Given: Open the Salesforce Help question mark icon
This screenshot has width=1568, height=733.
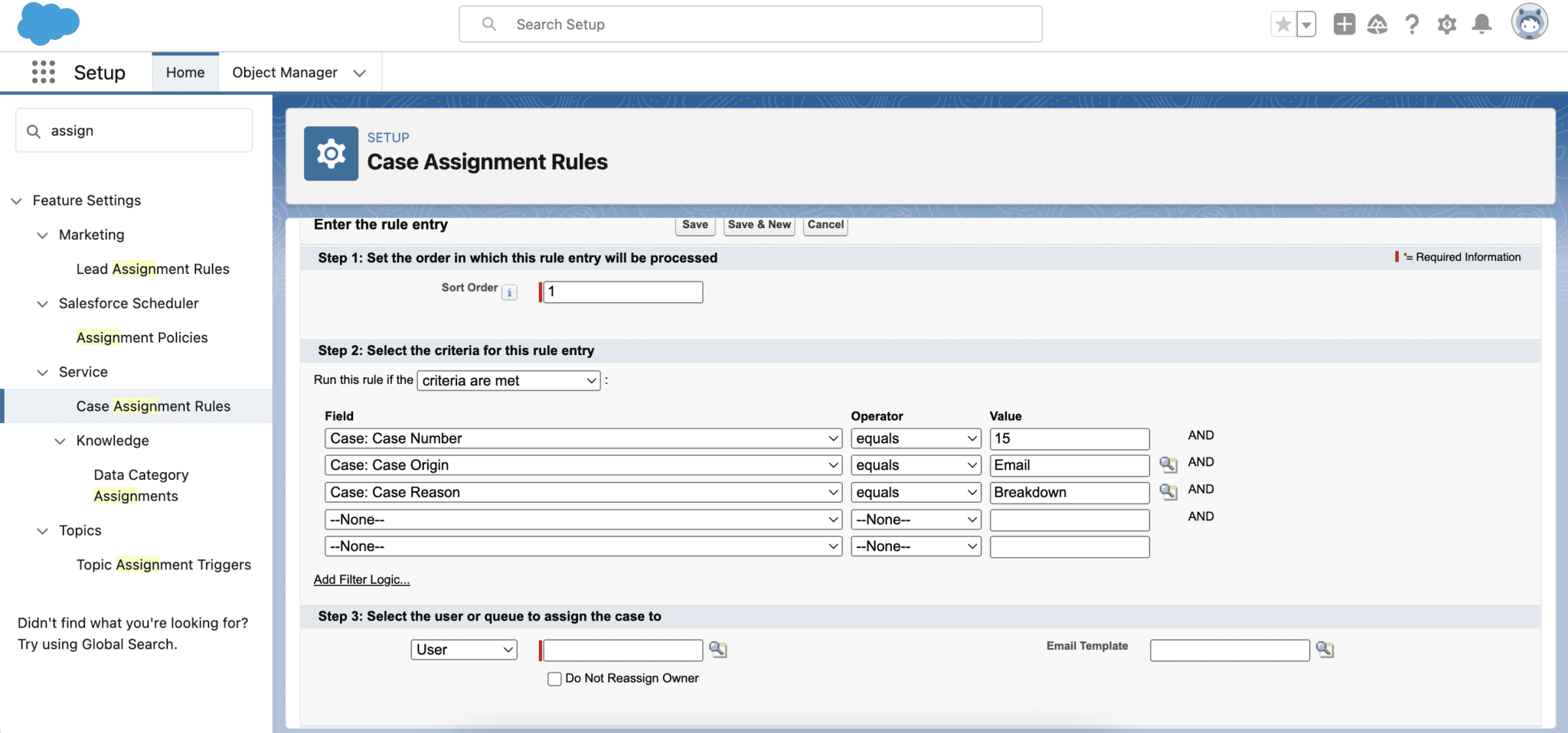Looking at the screenshot, I should [1413, 24].
